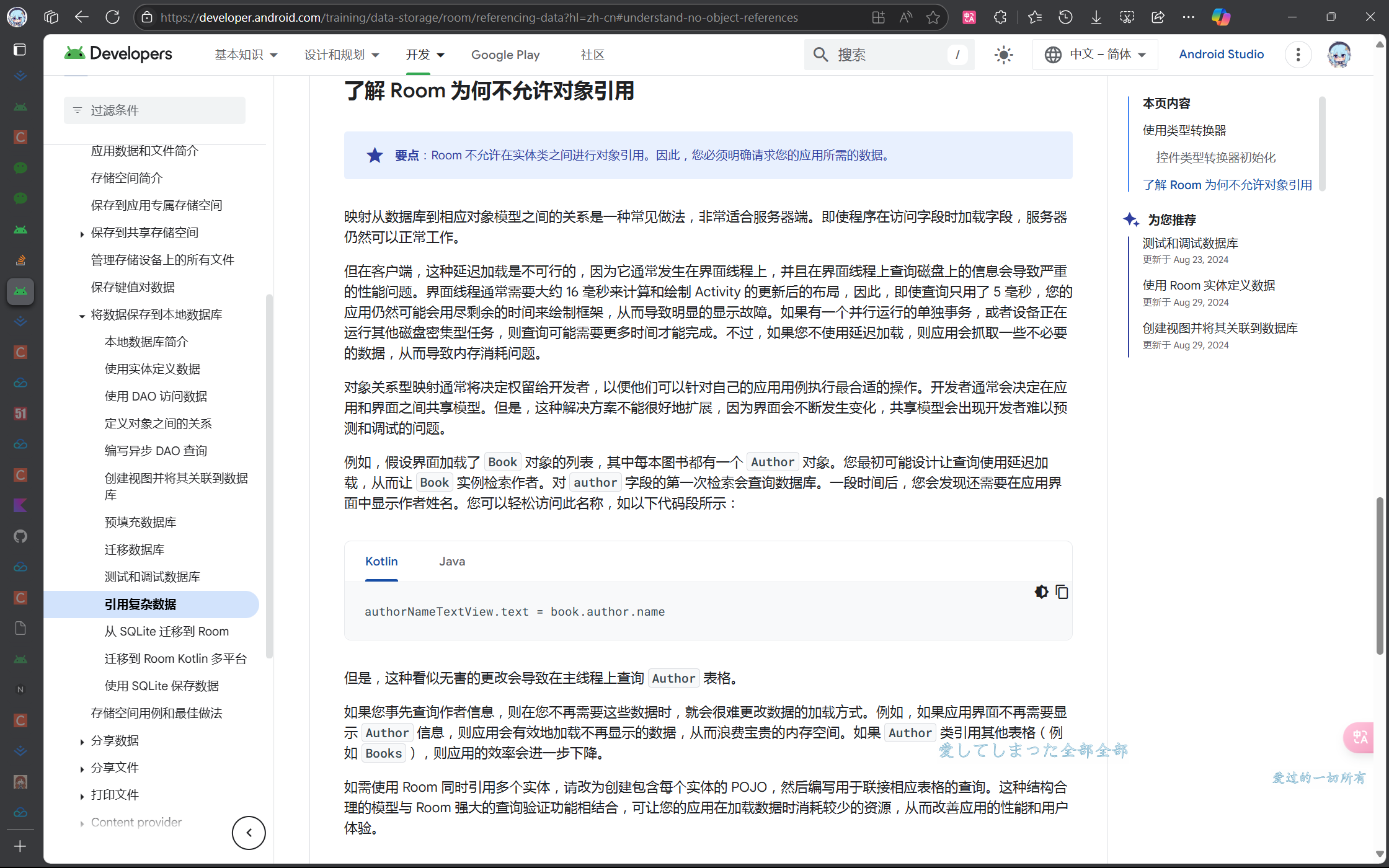Click the floating translate bubble
The image size is (1389, 868).
(x=1360, y=737)
